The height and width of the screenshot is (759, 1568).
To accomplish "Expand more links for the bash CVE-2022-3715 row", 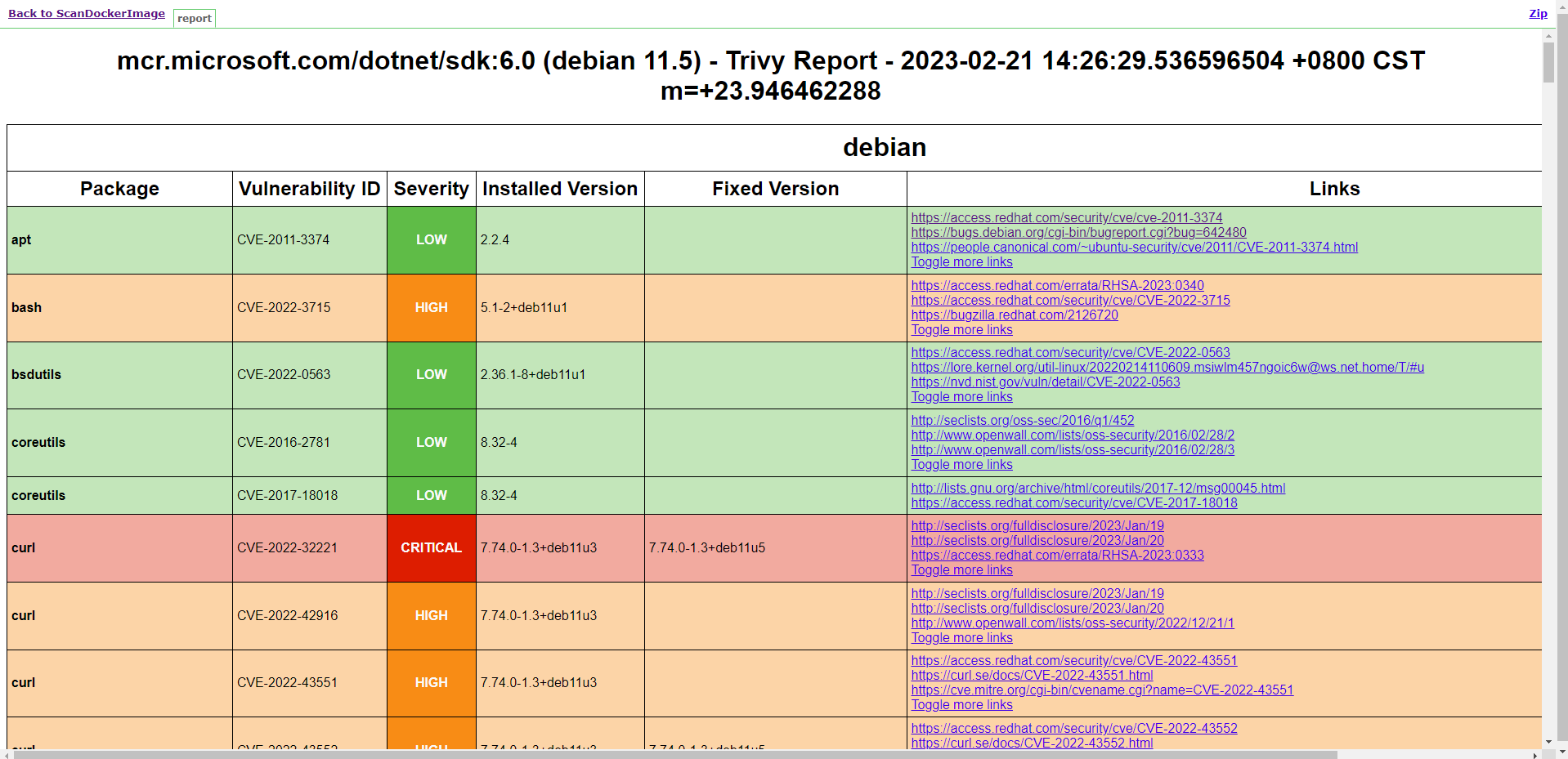I will click(961, 329).
